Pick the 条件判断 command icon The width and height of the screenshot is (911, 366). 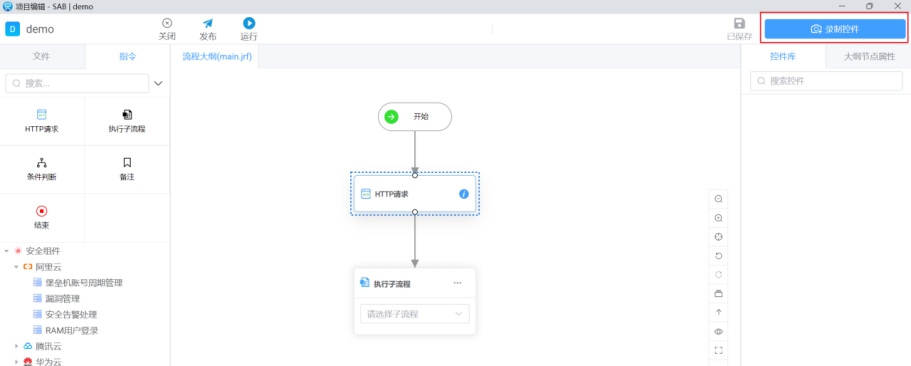click(42, 163)
